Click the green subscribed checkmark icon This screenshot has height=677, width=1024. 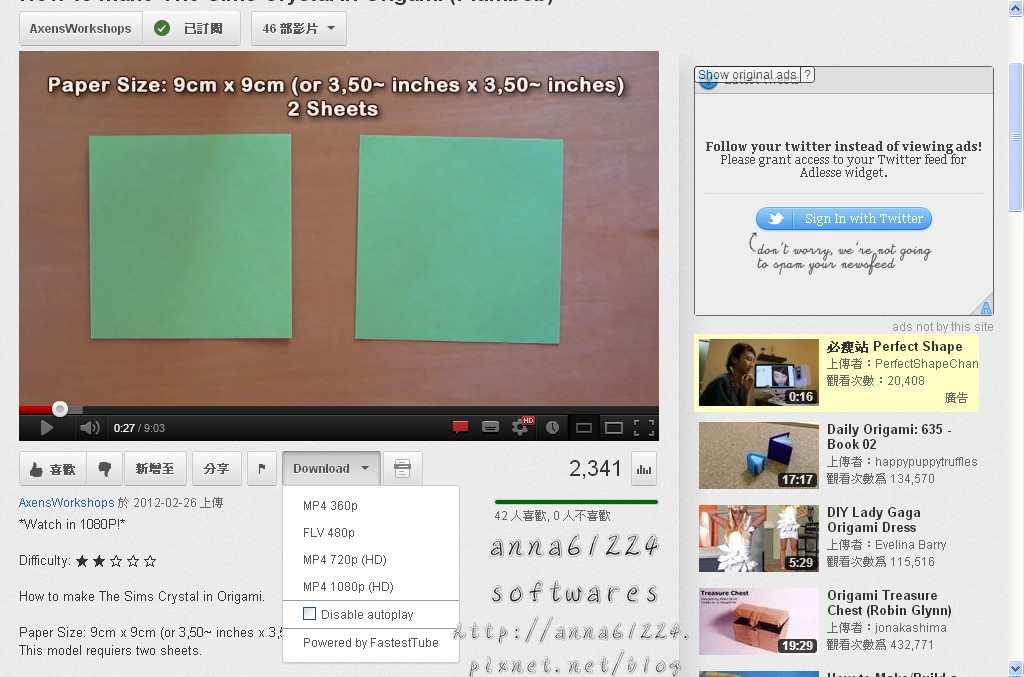[162, 28]
